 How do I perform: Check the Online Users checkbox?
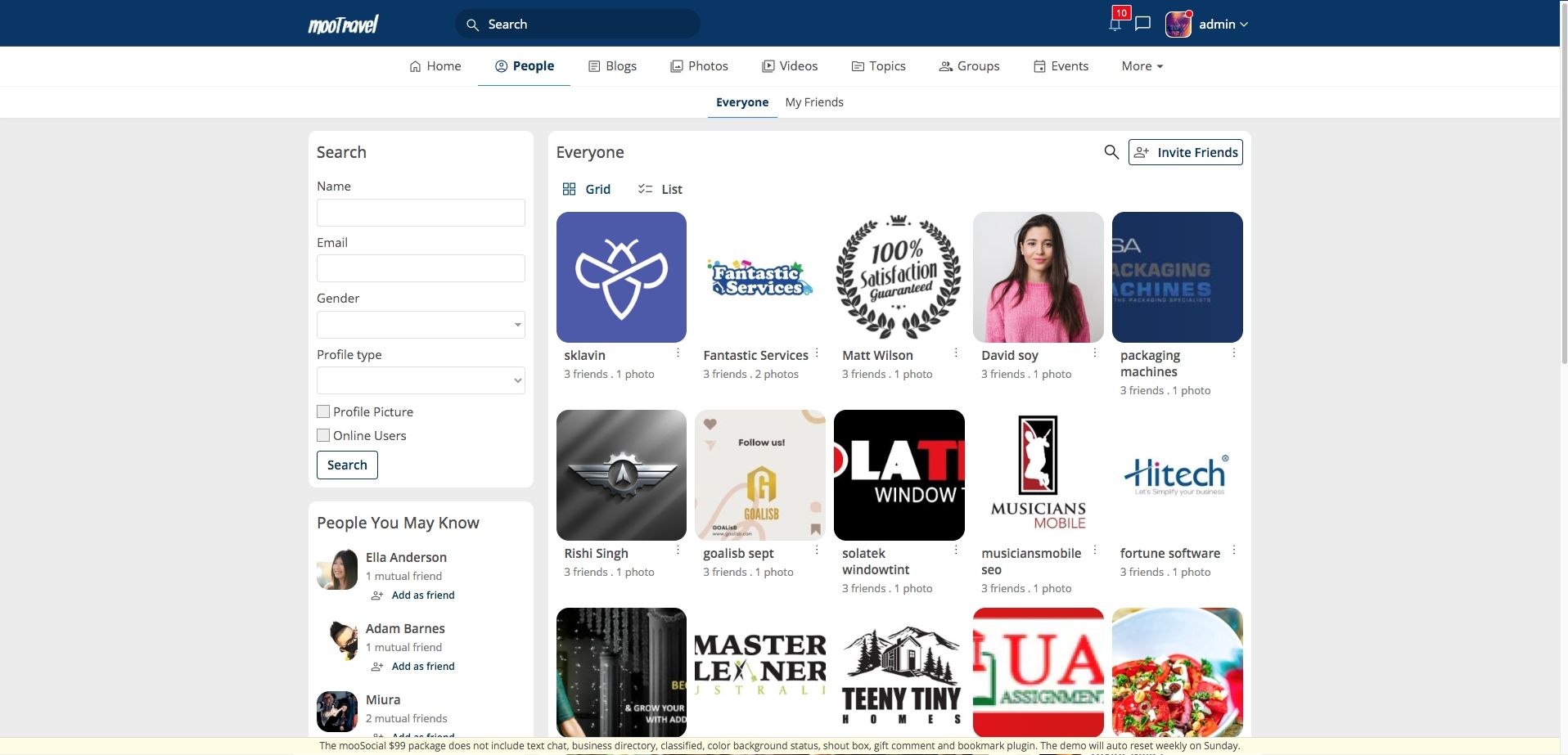click(323, 435)
